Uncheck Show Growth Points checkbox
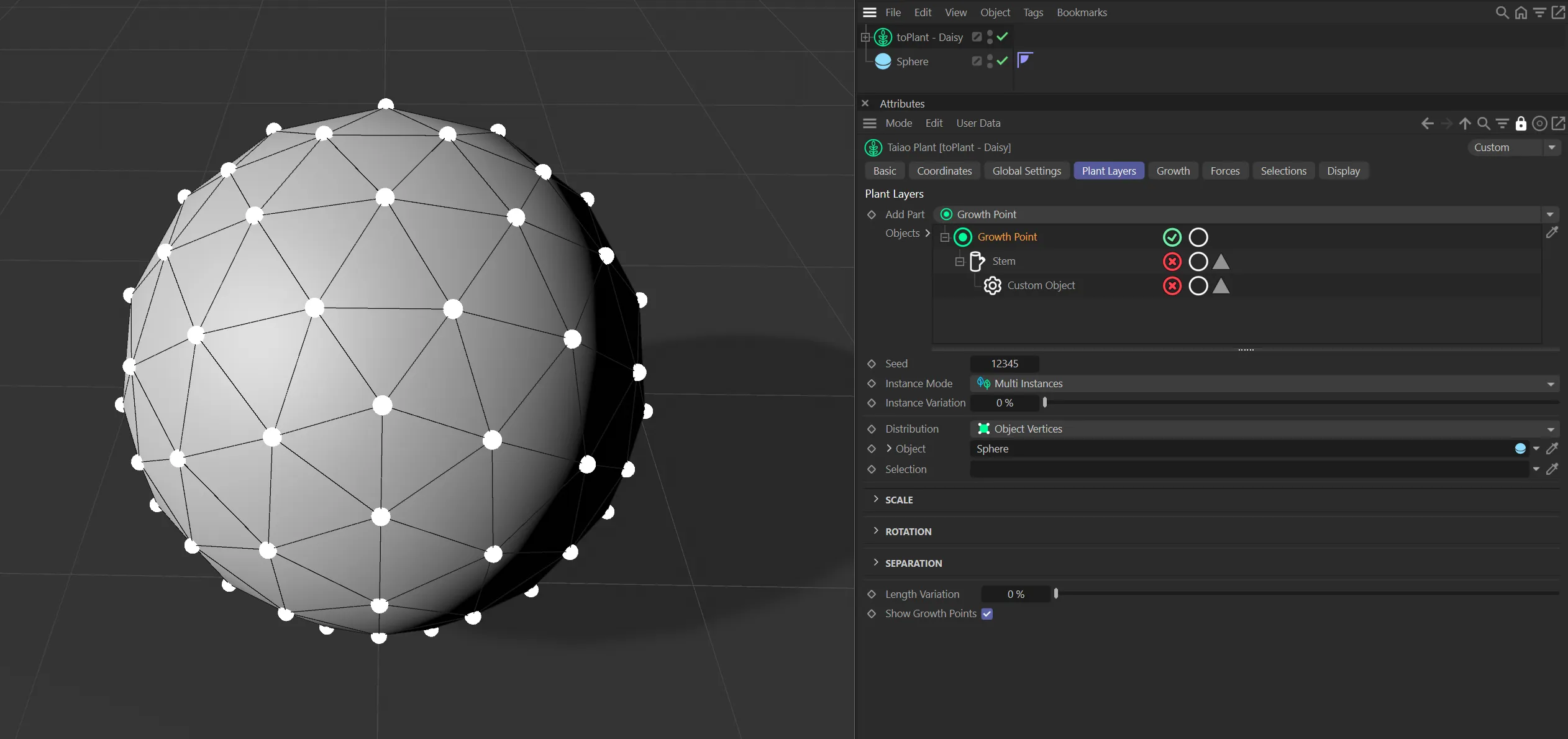Screen dimensions: 1568x739 point(987,613)
